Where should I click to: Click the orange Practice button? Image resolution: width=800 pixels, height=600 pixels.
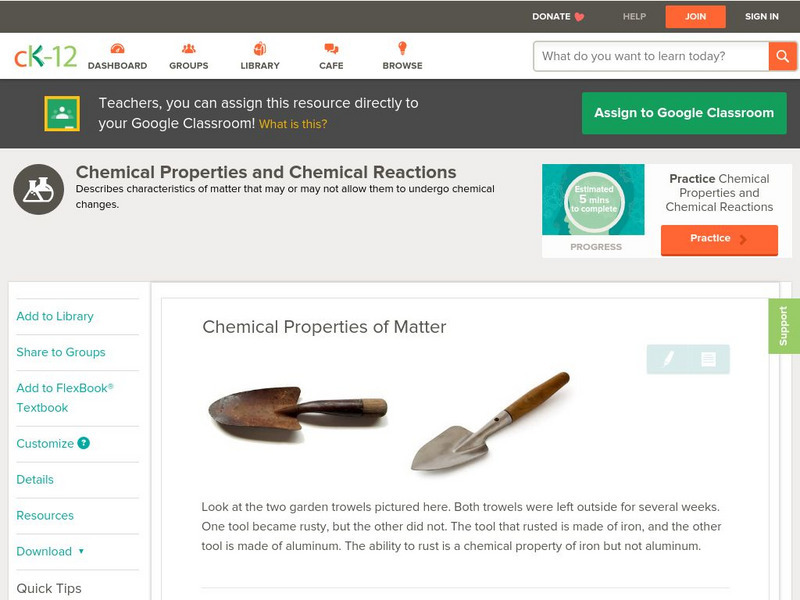pyautogui.click(x=719, y=239)
